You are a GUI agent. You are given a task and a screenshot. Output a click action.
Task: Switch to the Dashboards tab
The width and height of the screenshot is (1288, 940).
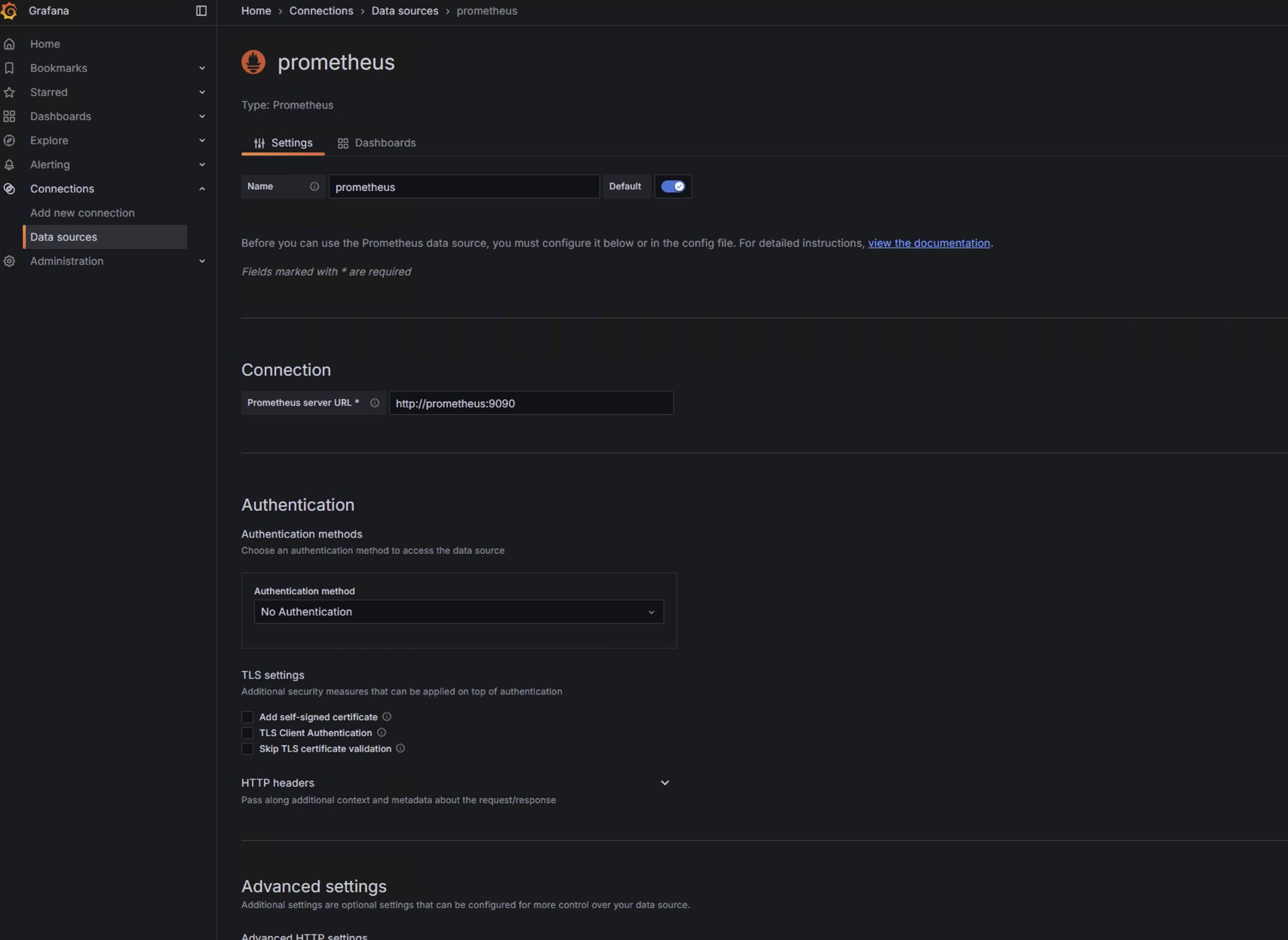(x=377, y=143)
